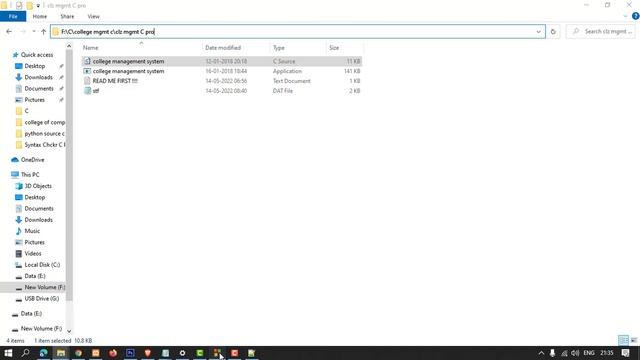Open Photoshop from taskbar
The image size is (640, 360).
130,353
